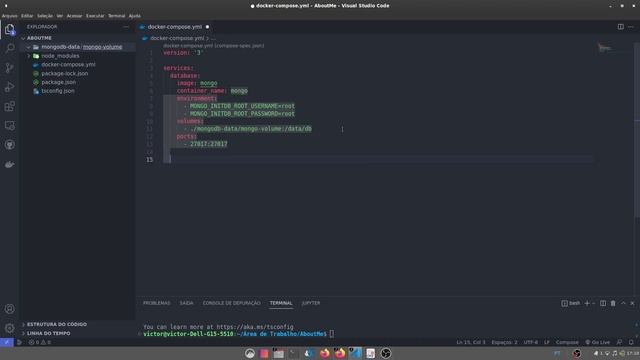Viewport: 640px width, 360px height.
Task: Click line 15 in the code editor
Action: (x=378, y=160)
